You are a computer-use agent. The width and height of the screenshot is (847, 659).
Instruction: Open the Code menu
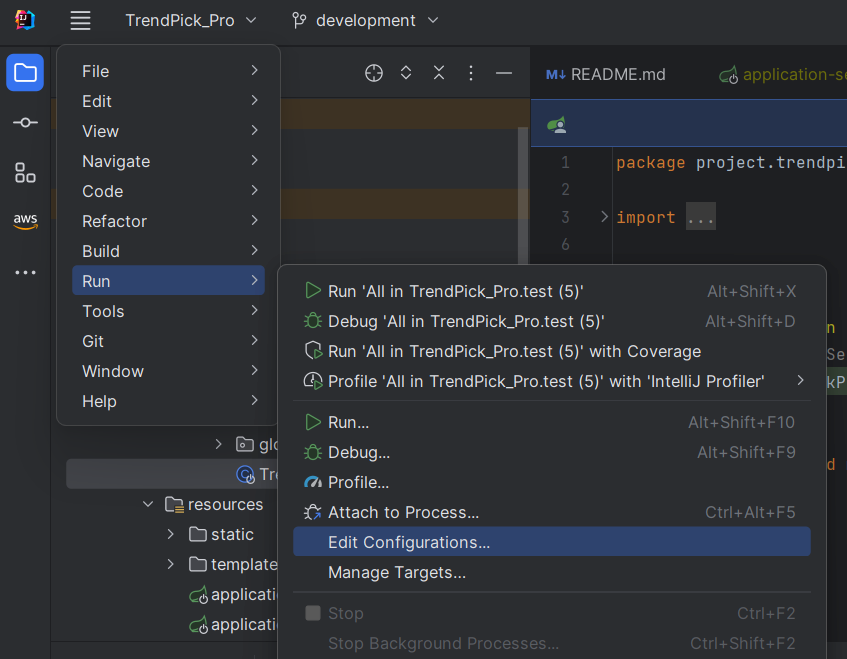(168, 191)
